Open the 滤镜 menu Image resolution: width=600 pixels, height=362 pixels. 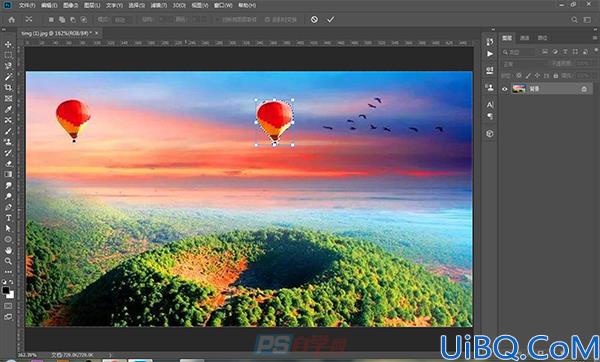coord(158,5)
